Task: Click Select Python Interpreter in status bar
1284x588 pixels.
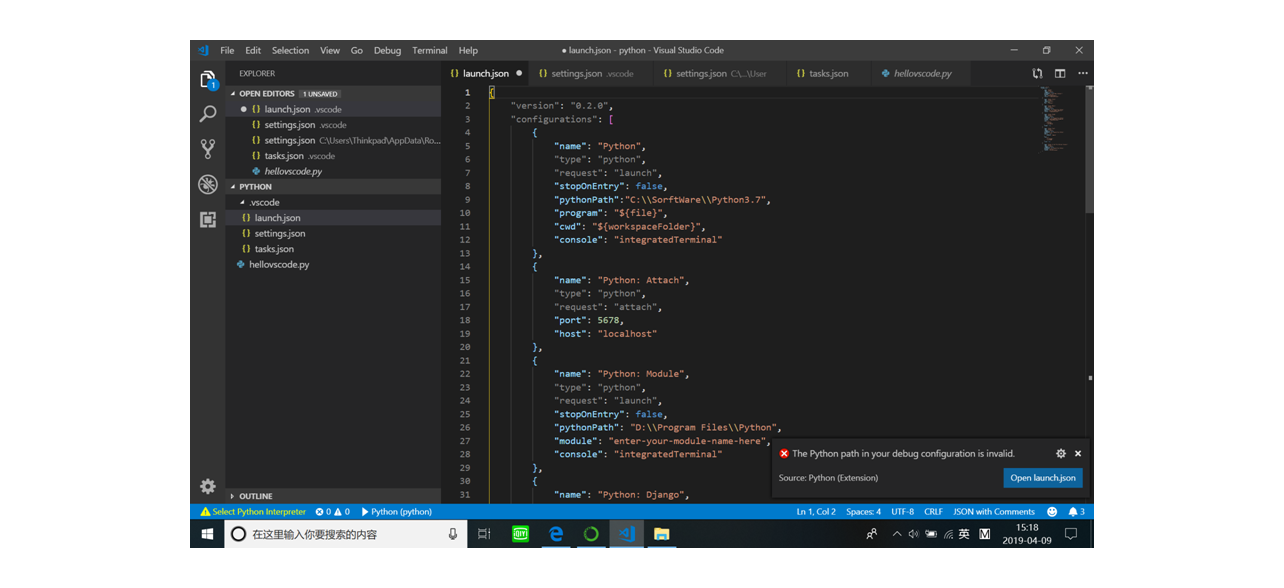Action: click(x=253, y=511)
